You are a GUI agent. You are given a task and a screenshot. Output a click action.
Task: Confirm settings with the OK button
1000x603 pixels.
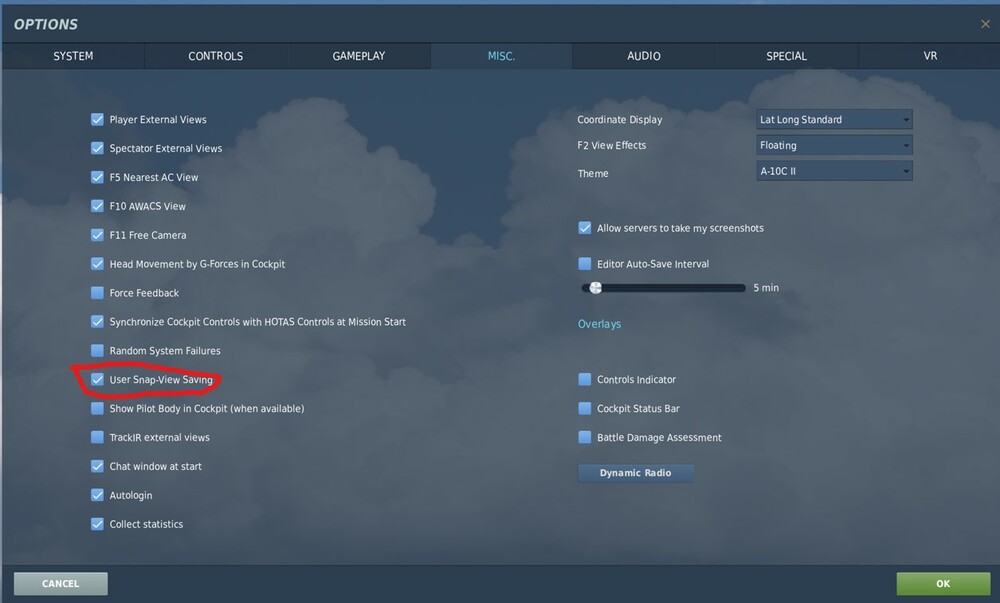(942, 583)
